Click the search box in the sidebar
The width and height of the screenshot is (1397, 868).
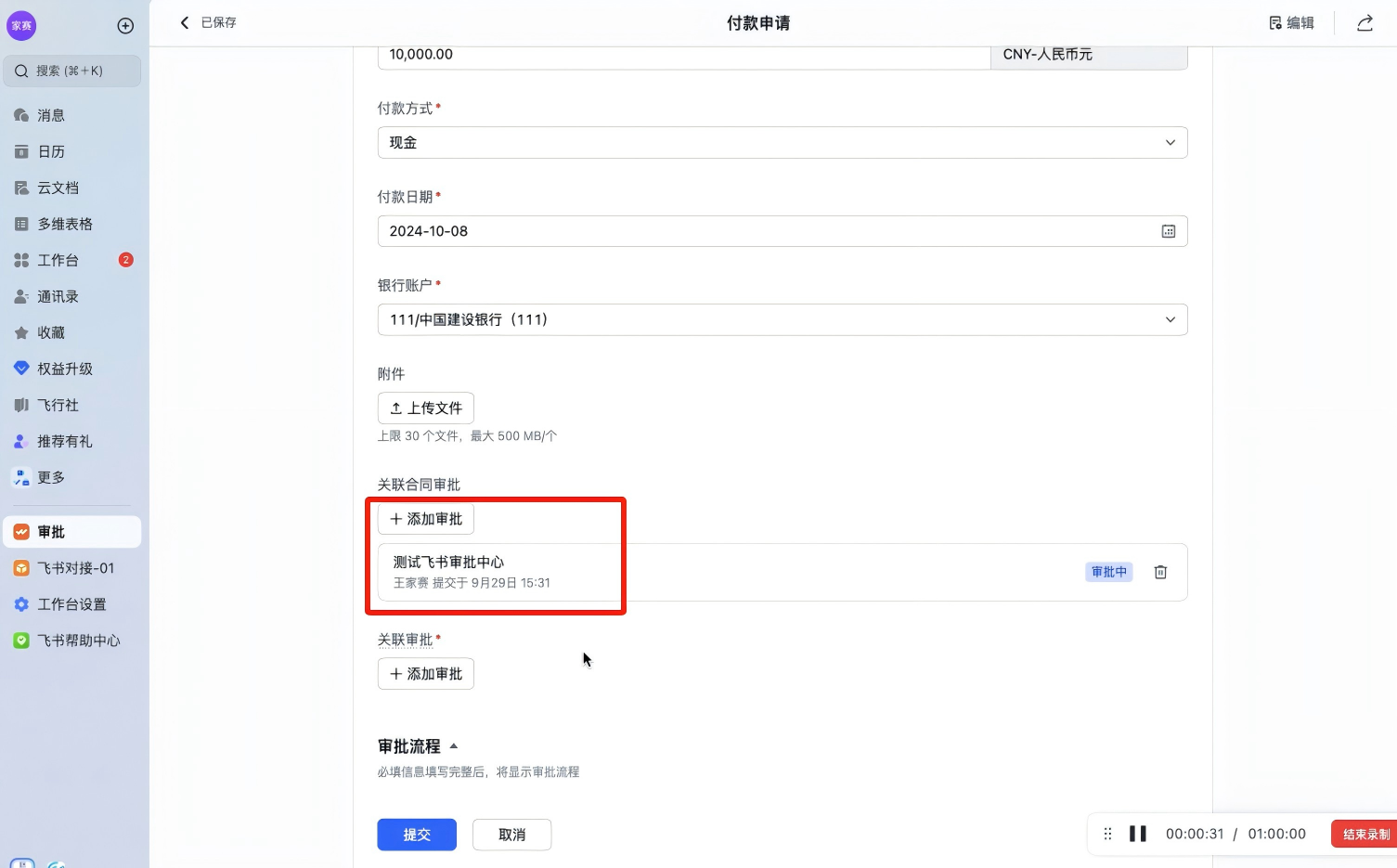point(72,71)
